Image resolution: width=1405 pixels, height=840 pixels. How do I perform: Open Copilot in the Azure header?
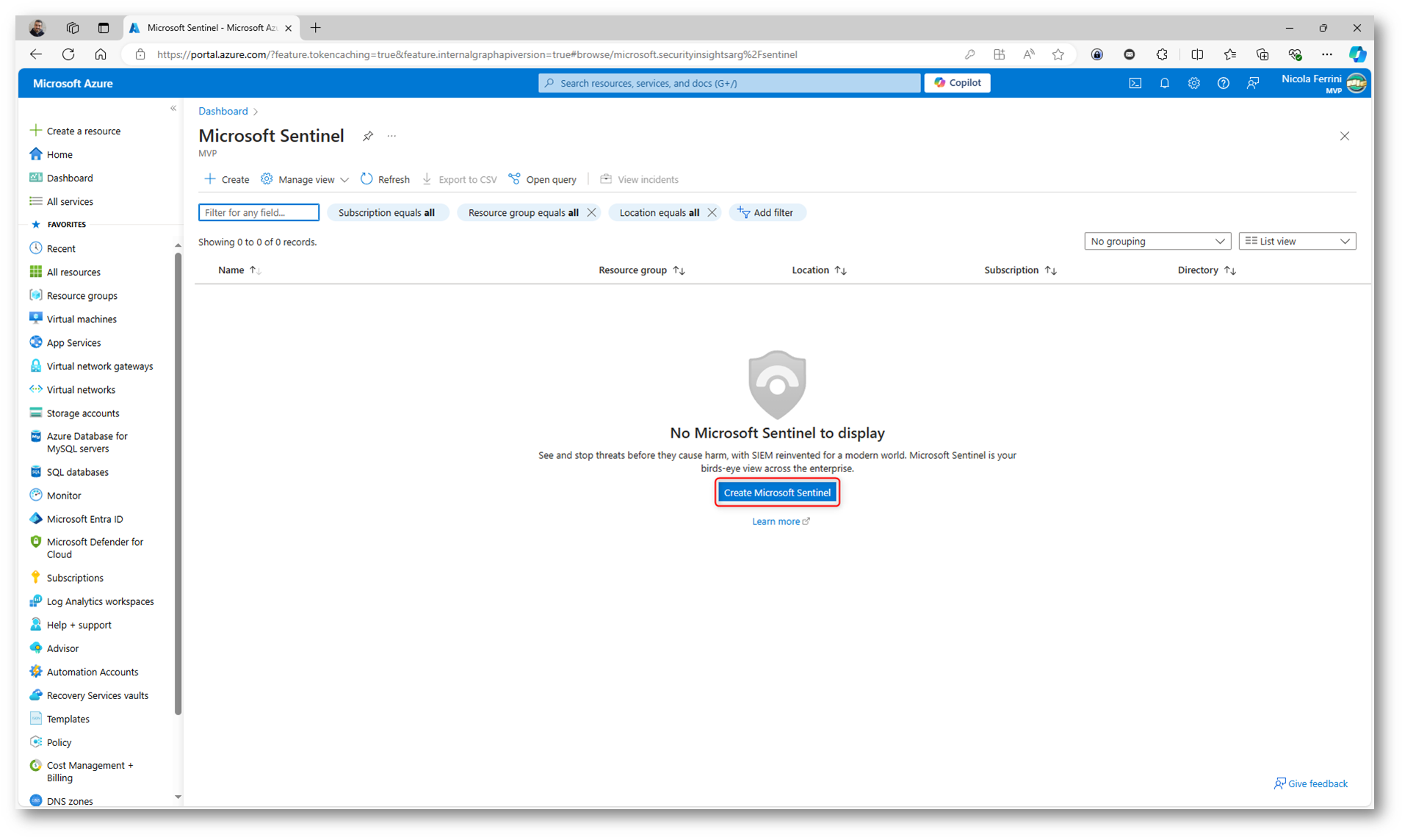957,83
